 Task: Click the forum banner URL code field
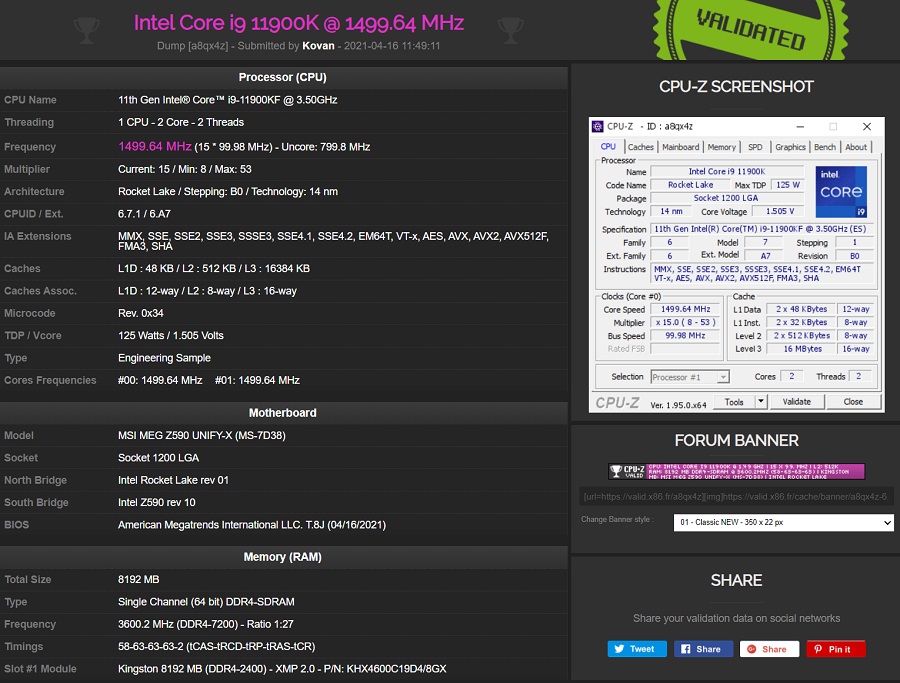point(736,496)
